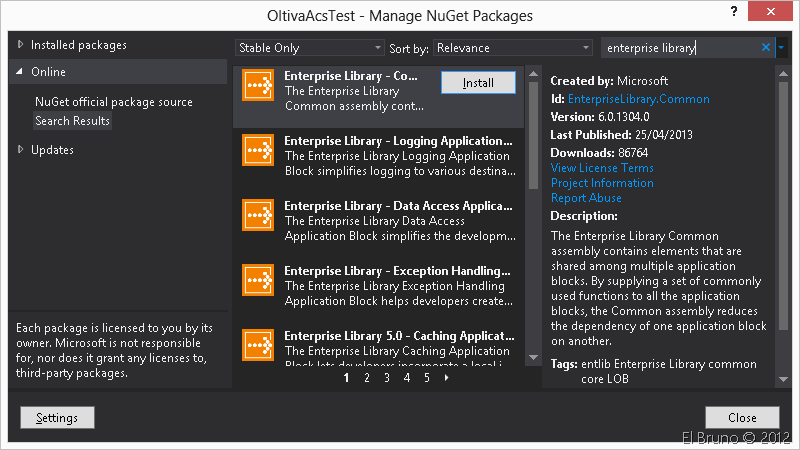Expand the Installed packages section

click(22, 45)
